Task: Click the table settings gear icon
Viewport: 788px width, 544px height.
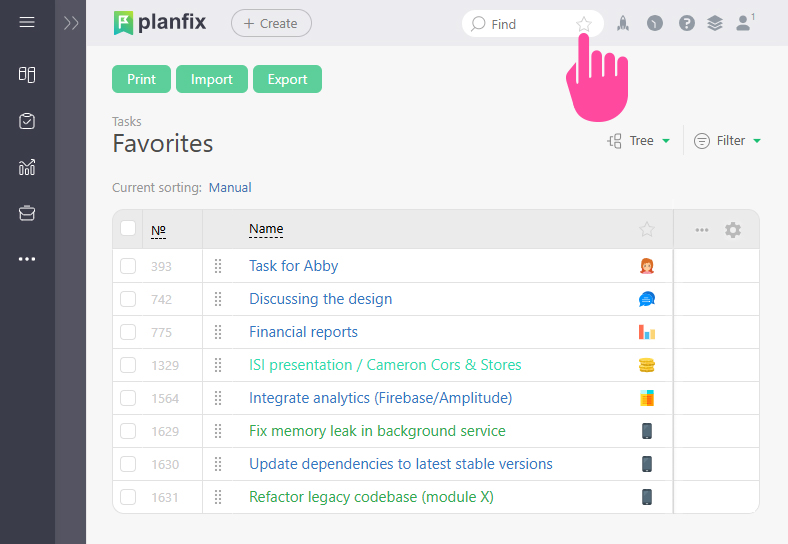Action: 733,230
